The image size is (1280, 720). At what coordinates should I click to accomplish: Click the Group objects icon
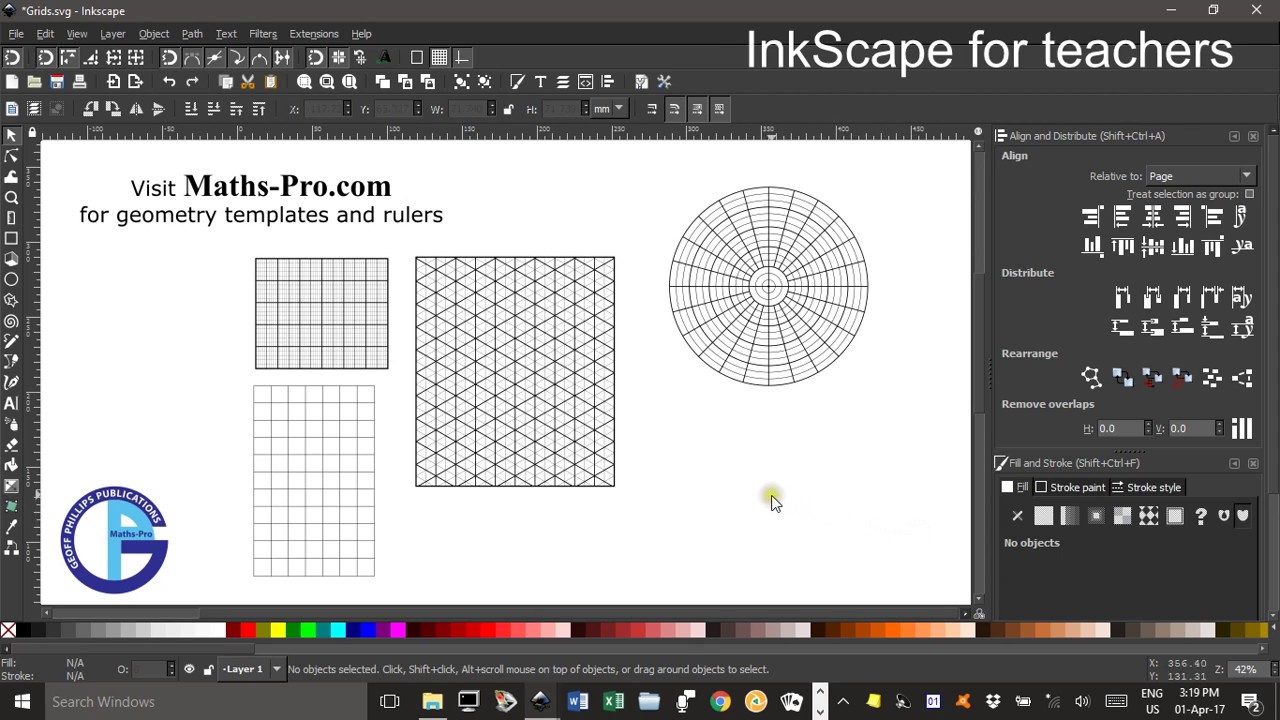(462, 82)
